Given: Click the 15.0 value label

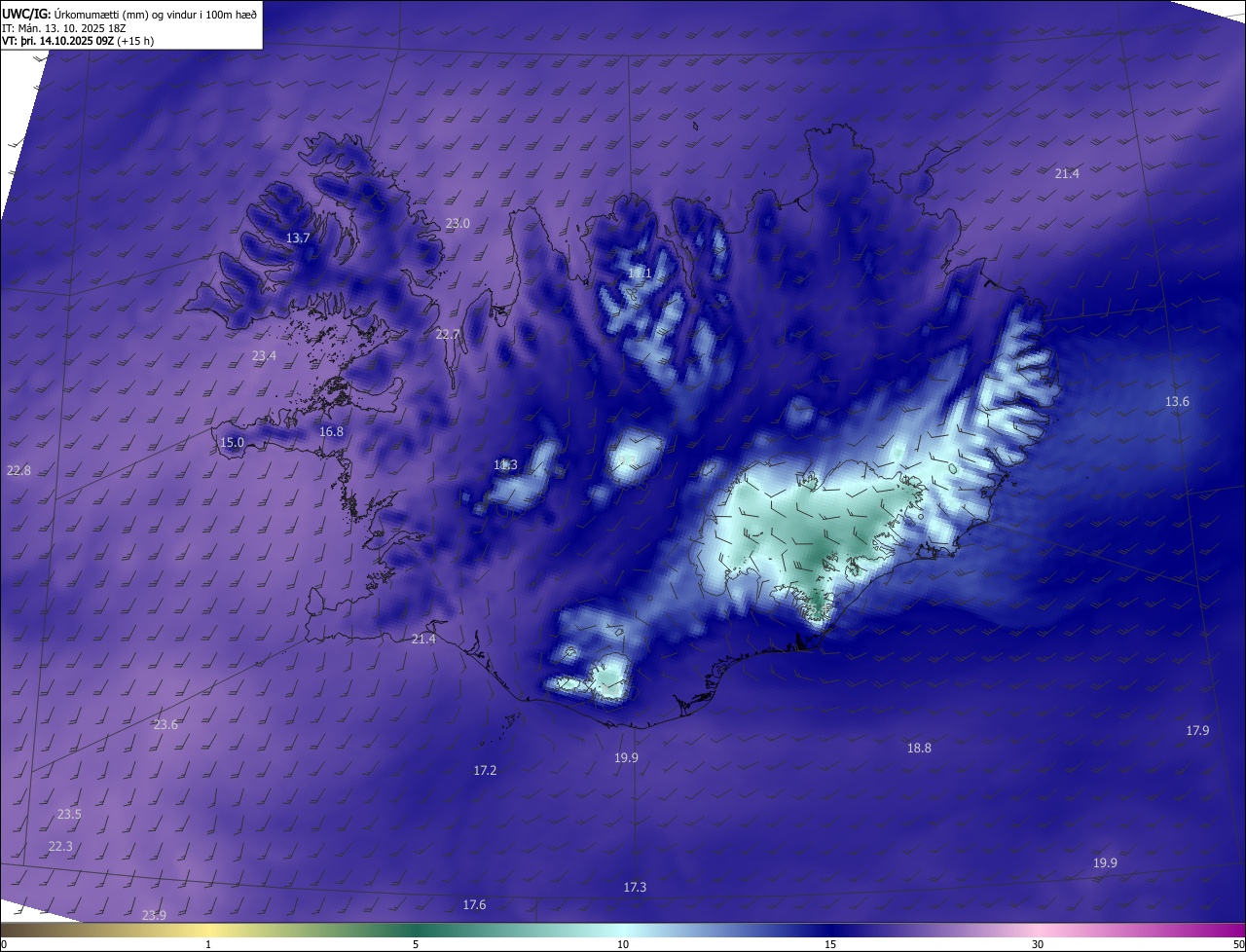Looking at the screenshot, I should click(x=232, y=443).
